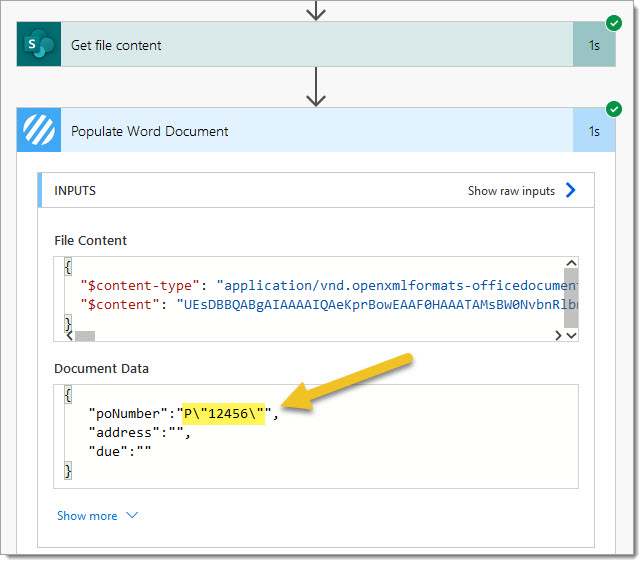The height and width of the screenshot is (565, 644).
Task: Click the highlighted poNumber value in Document Data
Action: pyautogui.click(x=223, y=412)
